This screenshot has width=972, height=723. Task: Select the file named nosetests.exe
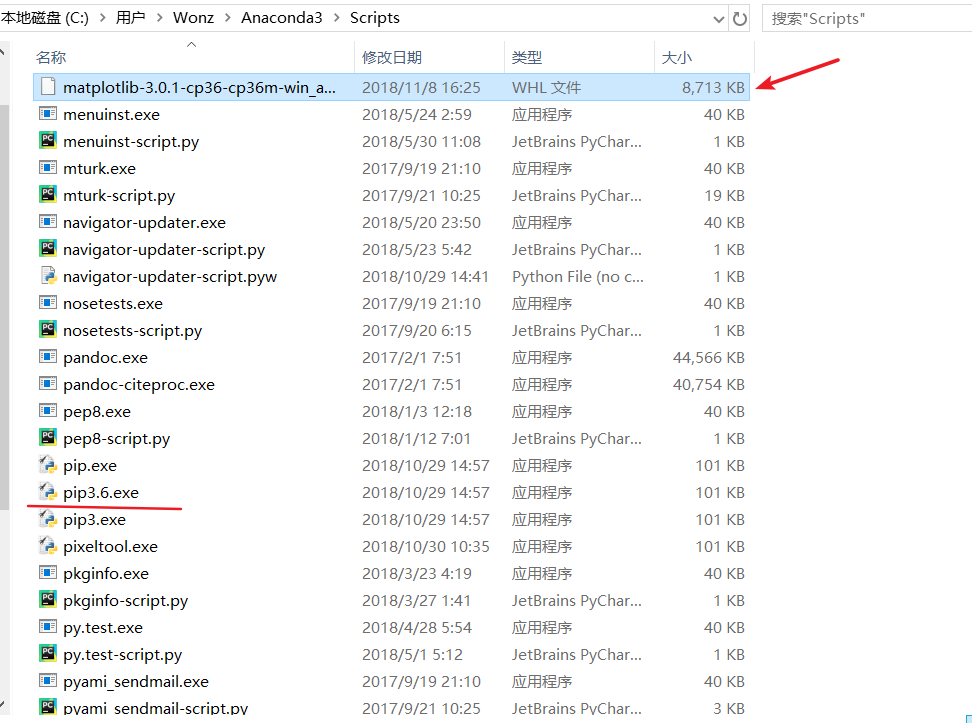coord(113,304)
